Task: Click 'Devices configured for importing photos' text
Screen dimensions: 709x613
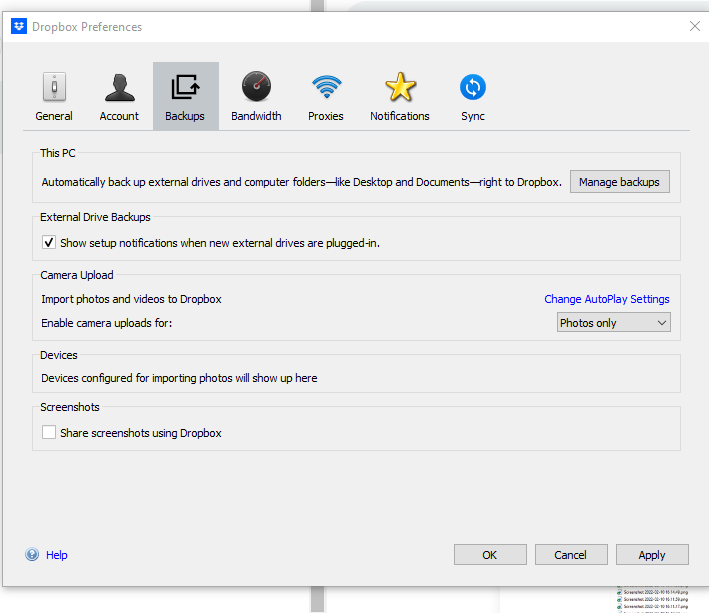Action: tap(180, 378)
